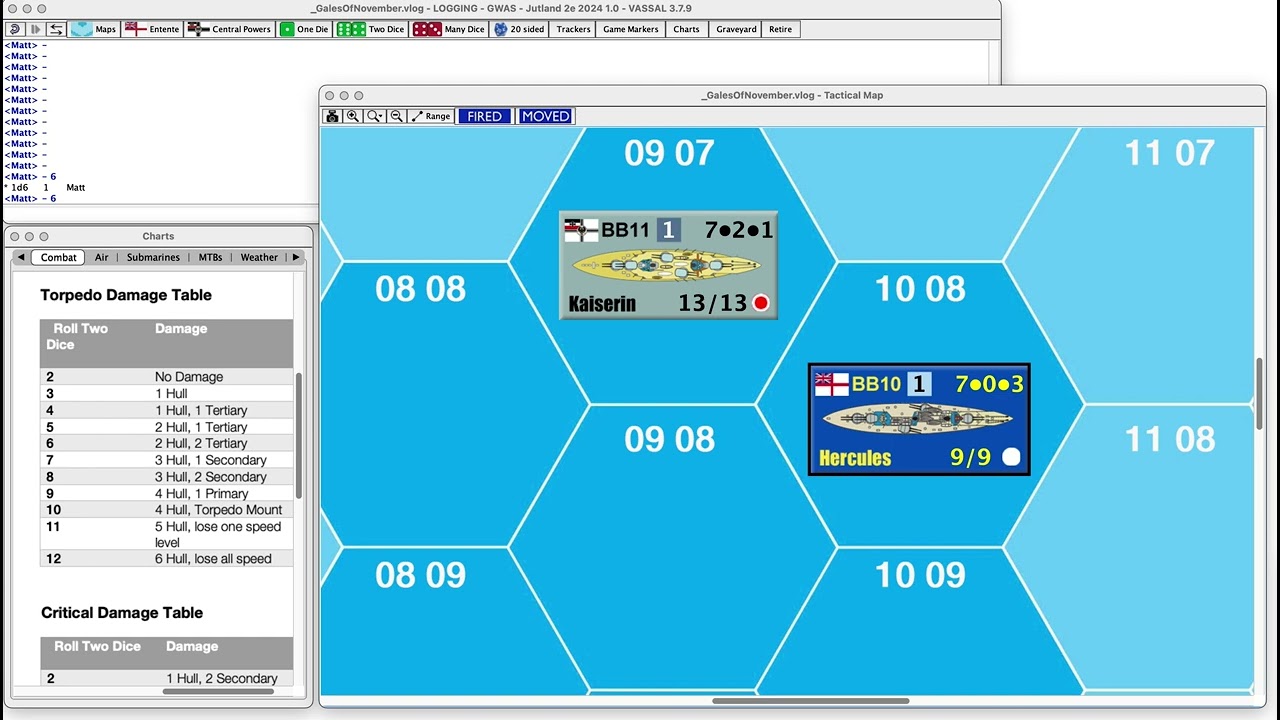Step forward through the logfile
This screenshot has width=1280, height=720.
pyautogui.click(x=35, y=29)
